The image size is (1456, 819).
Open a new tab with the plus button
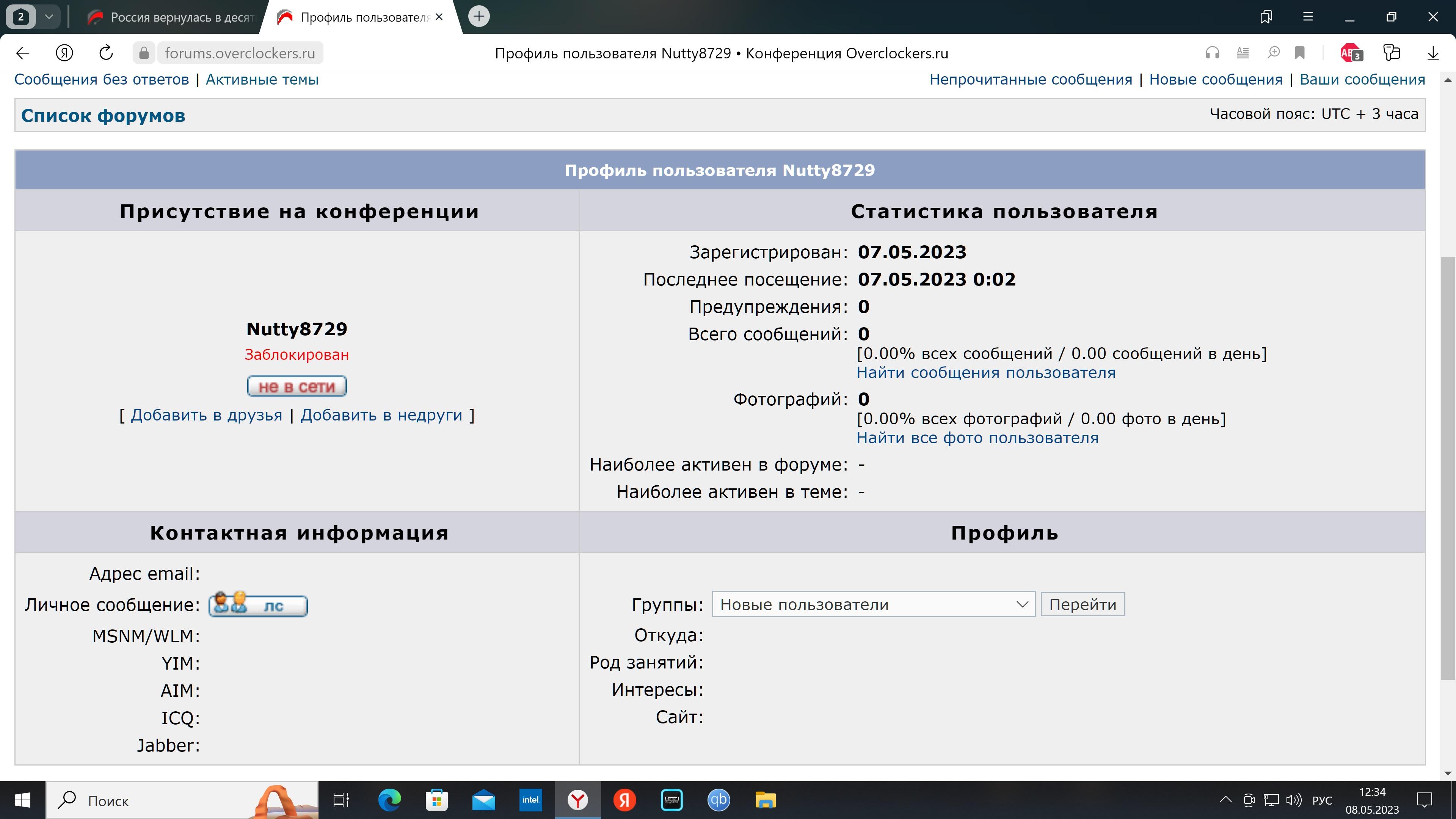(x=479, y=16)
